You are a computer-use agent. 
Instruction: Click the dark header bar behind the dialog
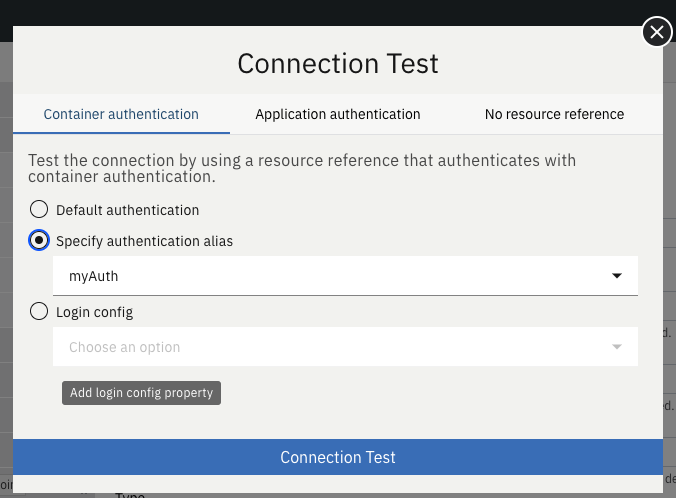[300, 10]
